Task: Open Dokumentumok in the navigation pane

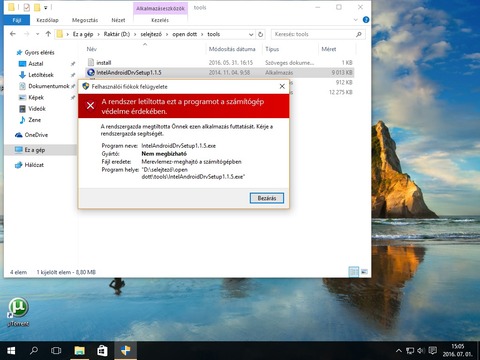Action: 48,86
